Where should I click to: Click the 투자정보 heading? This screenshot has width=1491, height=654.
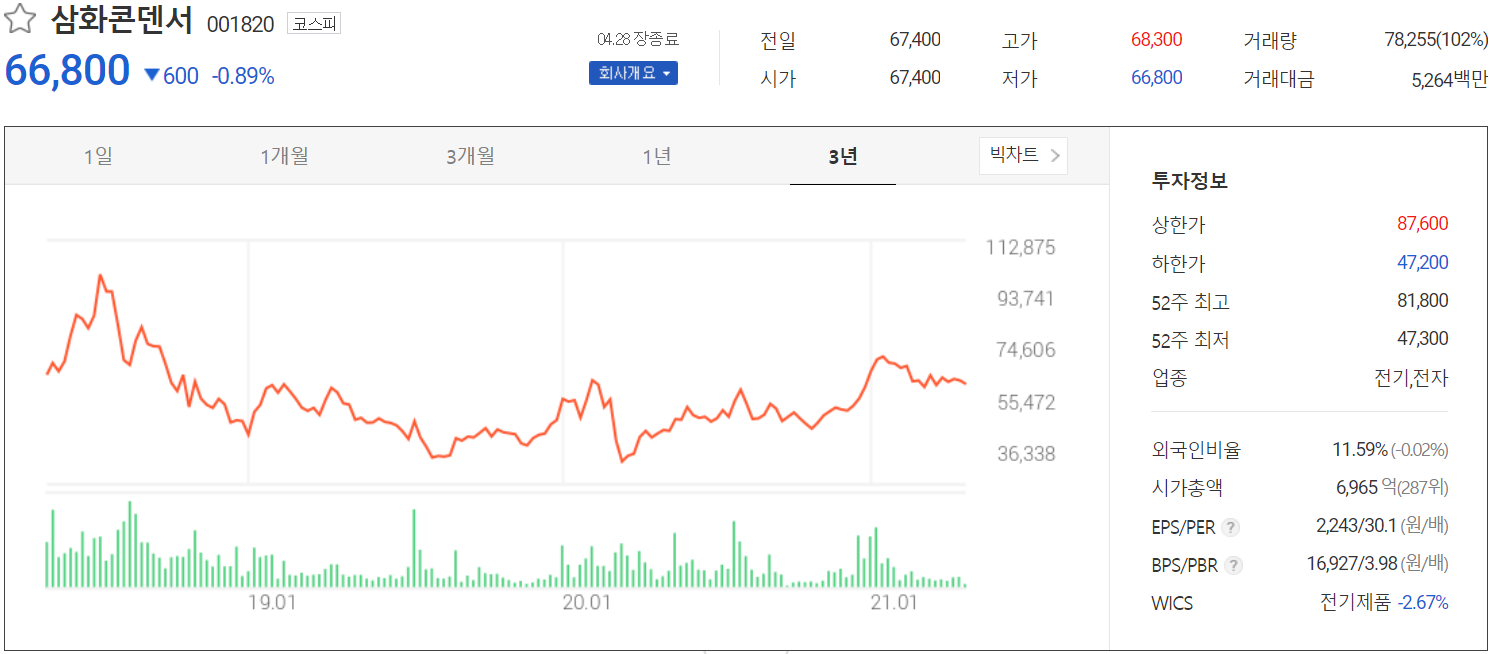point(1190,182)
